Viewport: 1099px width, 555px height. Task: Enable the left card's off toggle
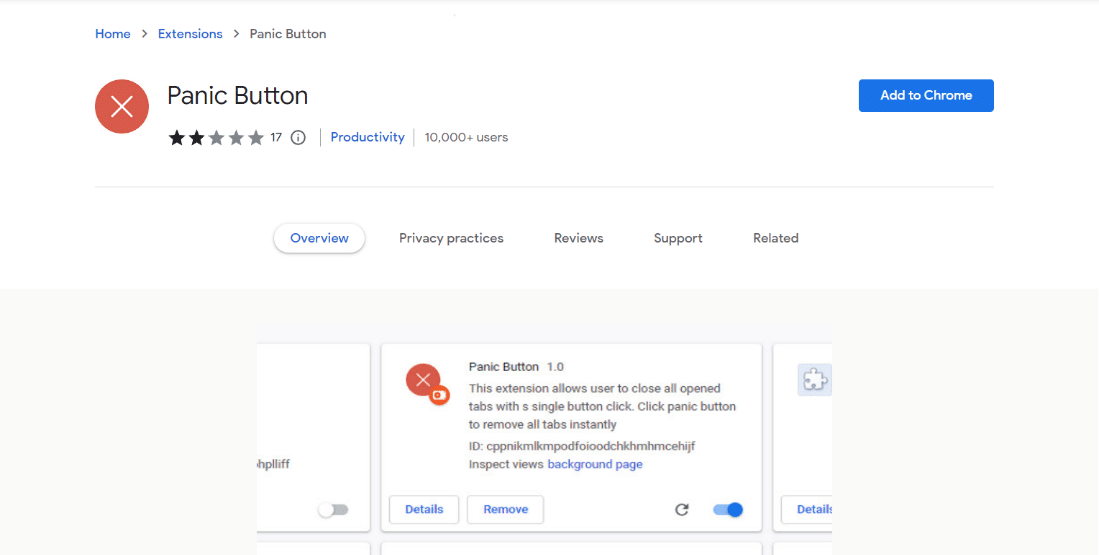pyautogui.click(x=333, y=509)
